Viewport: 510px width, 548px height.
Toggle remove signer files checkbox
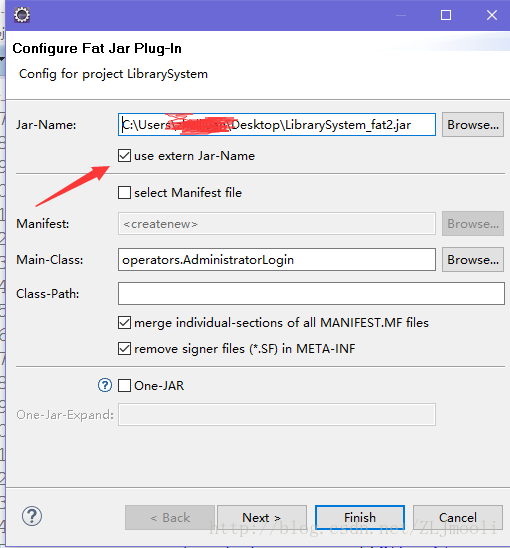point(124,349)
